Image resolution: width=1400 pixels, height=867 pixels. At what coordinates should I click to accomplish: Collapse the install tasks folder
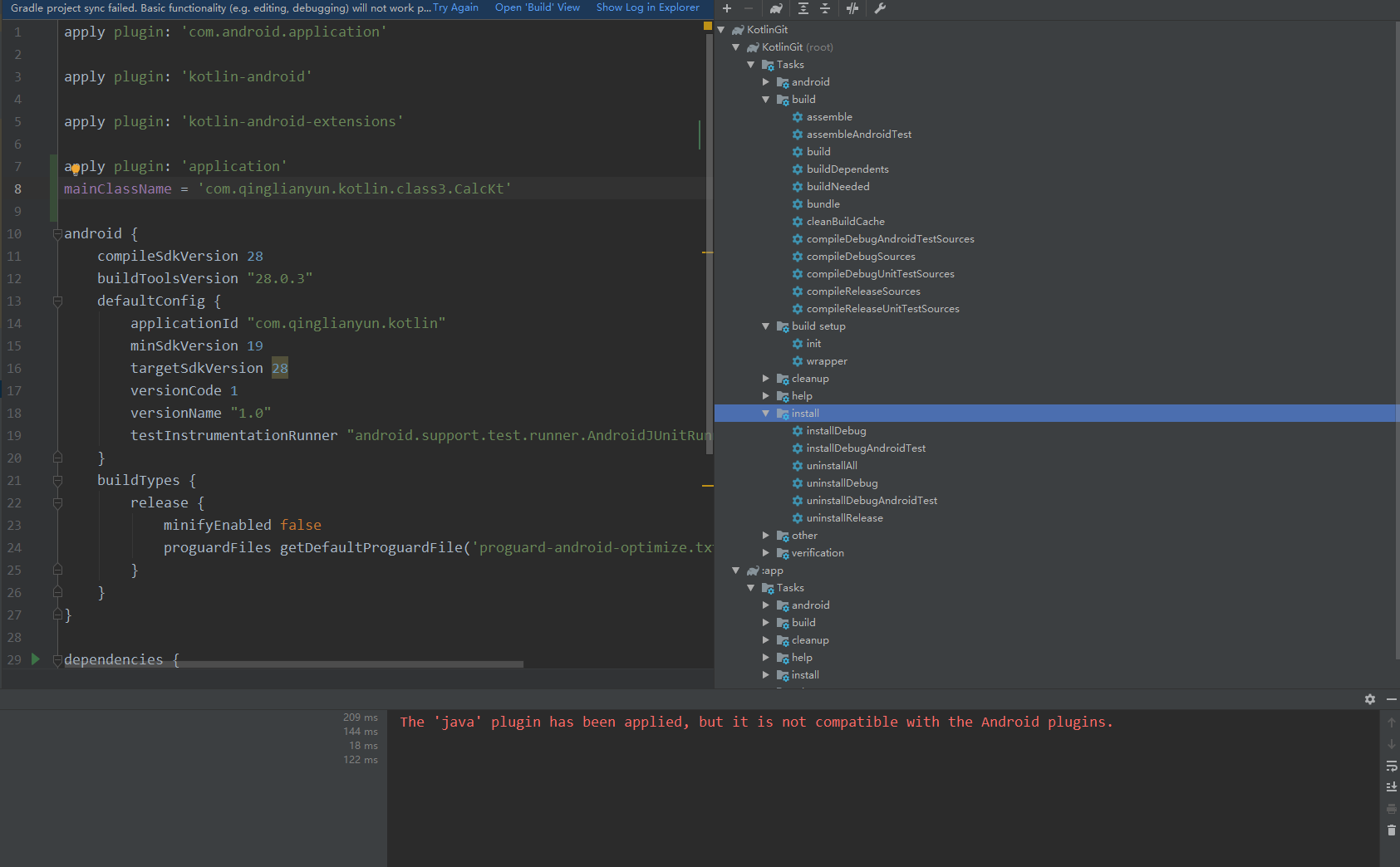tap(765, 414)
